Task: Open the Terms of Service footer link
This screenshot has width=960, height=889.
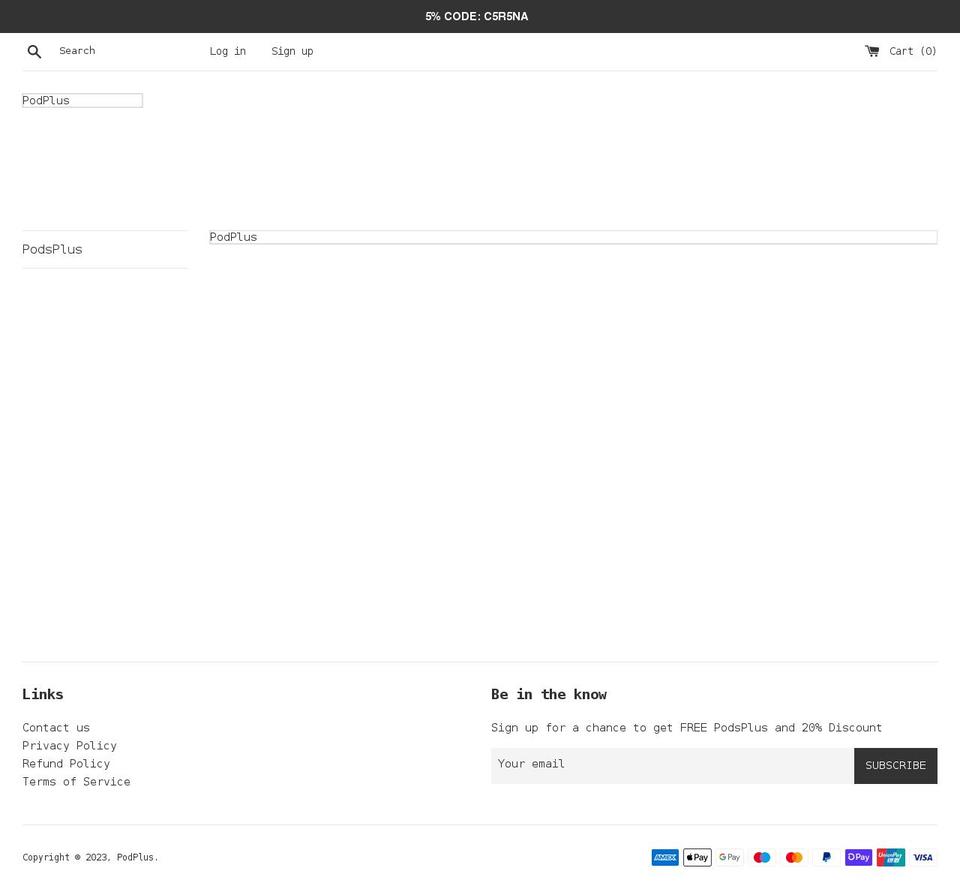Action: click(76, 782)
